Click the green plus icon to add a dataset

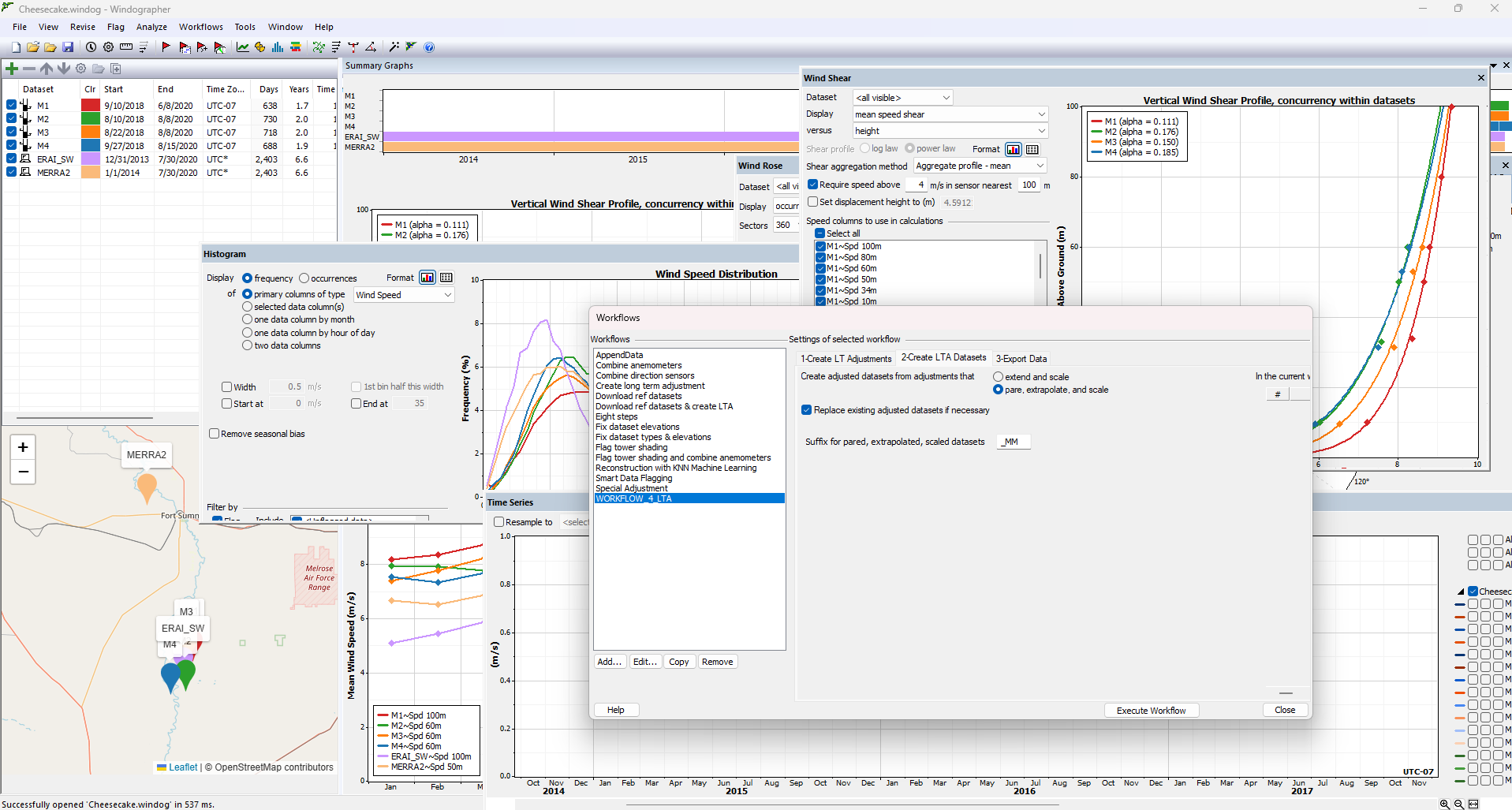[x=11, y=69]
